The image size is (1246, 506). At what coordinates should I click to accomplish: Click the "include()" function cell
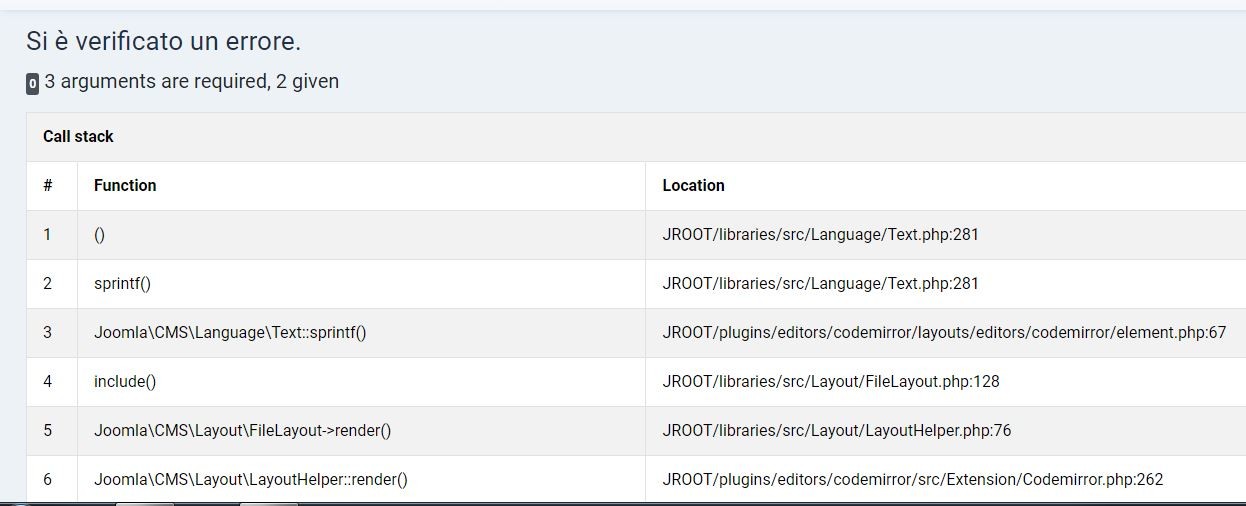coord(125,382)
